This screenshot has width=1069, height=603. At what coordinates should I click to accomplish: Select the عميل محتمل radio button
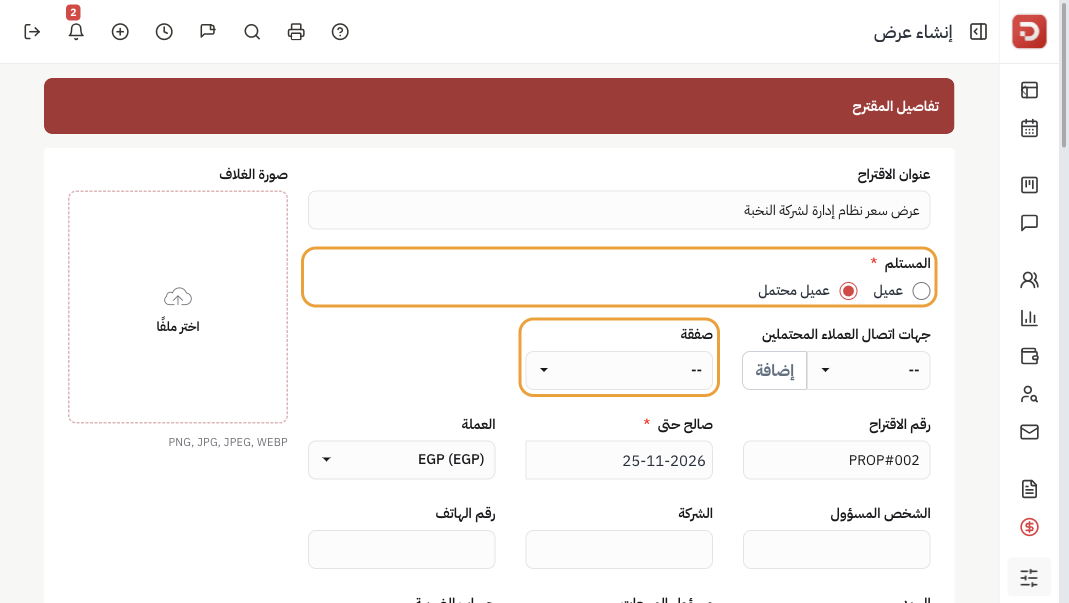tap(848, 291)
